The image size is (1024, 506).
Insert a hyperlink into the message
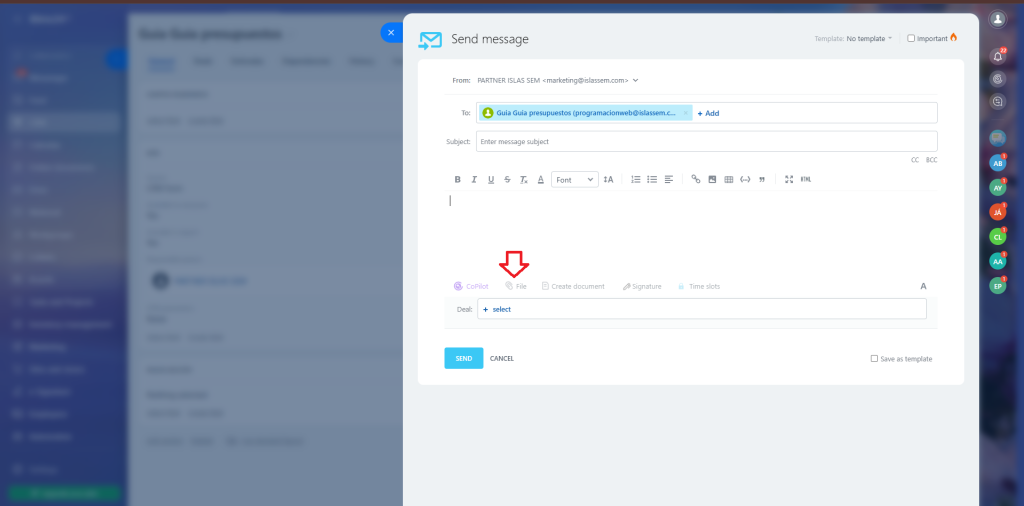coord(696,179)
